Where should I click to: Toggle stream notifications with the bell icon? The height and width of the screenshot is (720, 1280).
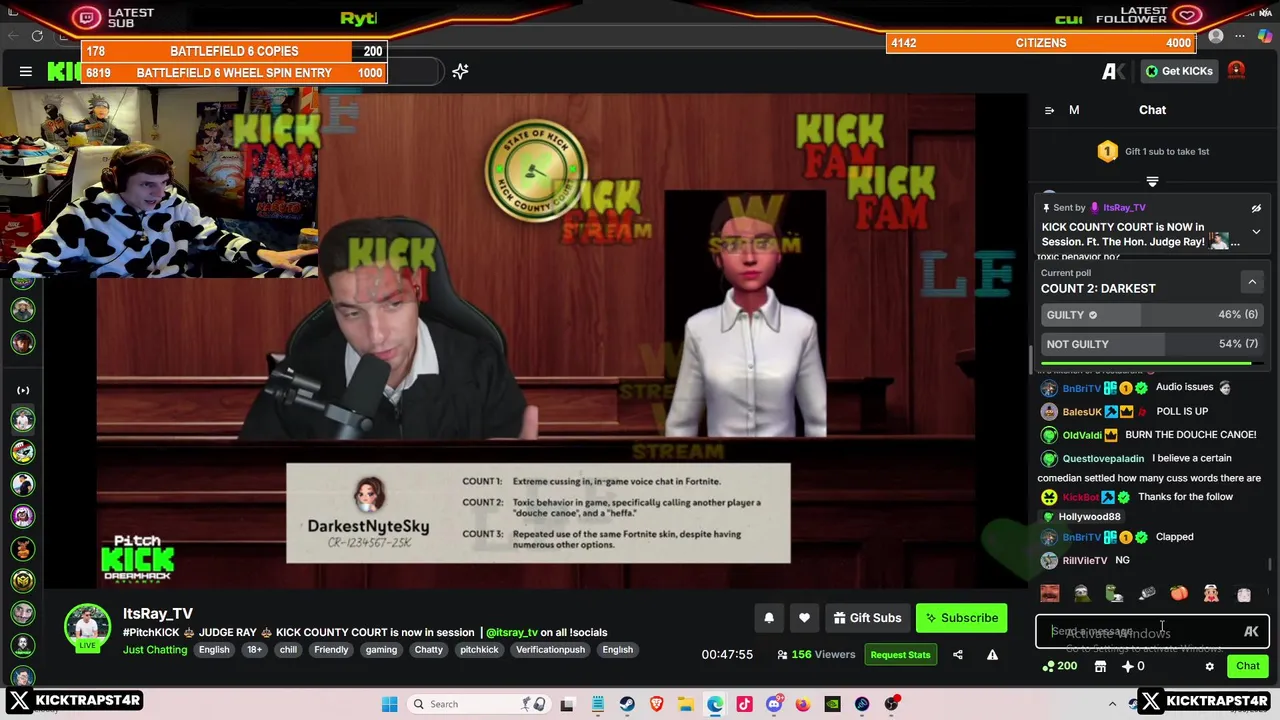point(769,618)
